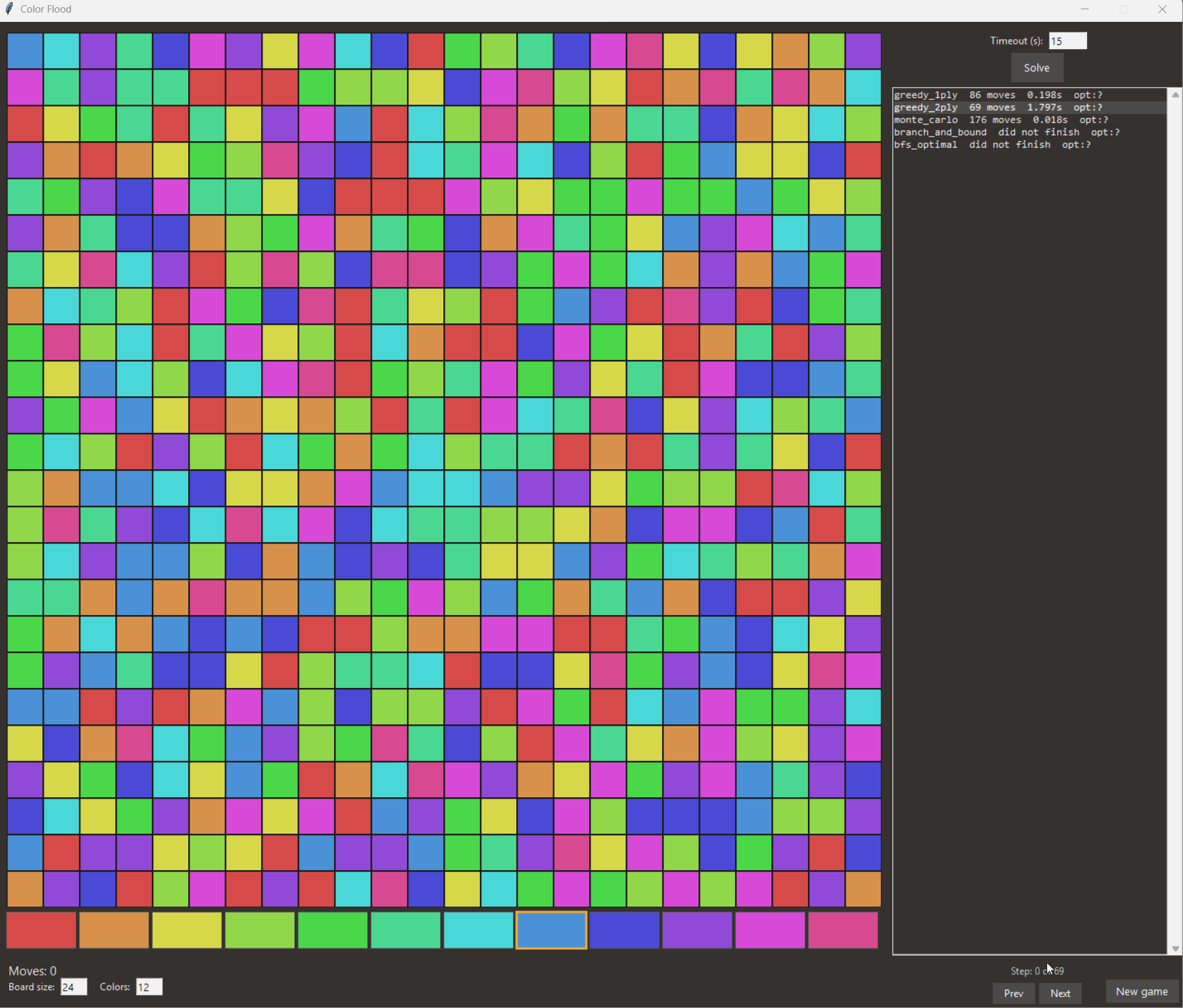
Task: Start a new game
Action: click(x=1141, y=991)
